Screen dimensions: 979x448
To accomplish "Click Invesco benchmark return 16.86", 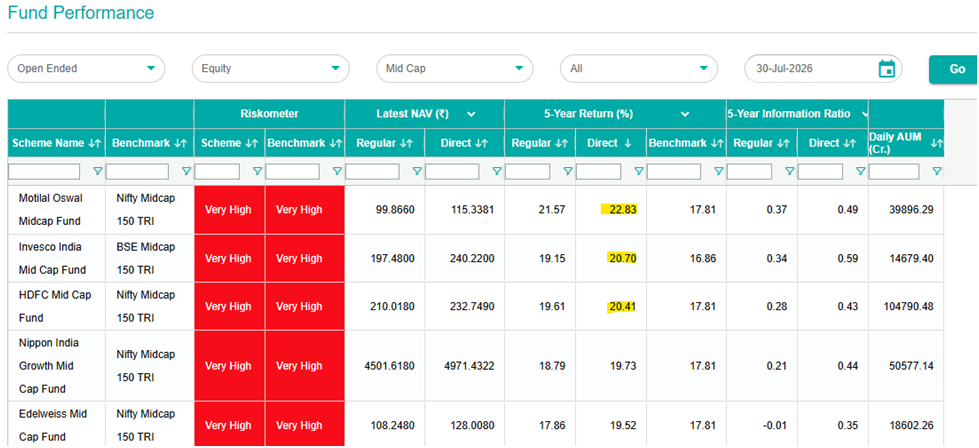I will pyautogui.click(x=703, y=258).
